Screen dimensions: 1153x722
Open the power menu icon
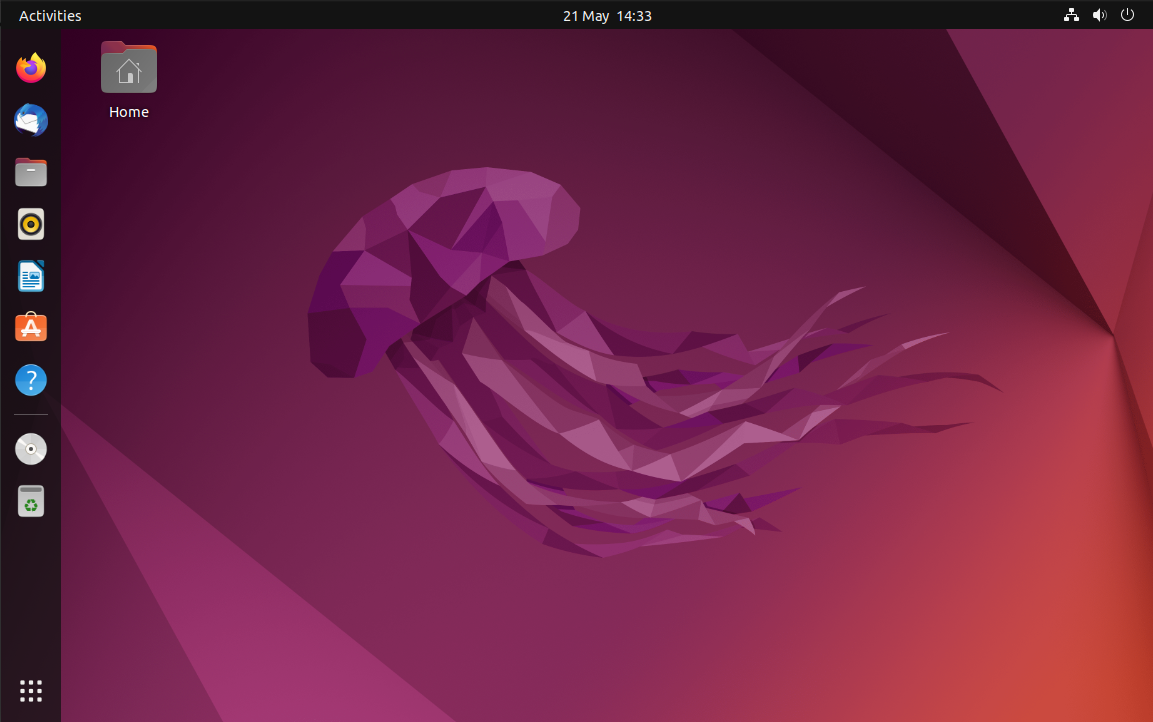(x=1127, y=15)
